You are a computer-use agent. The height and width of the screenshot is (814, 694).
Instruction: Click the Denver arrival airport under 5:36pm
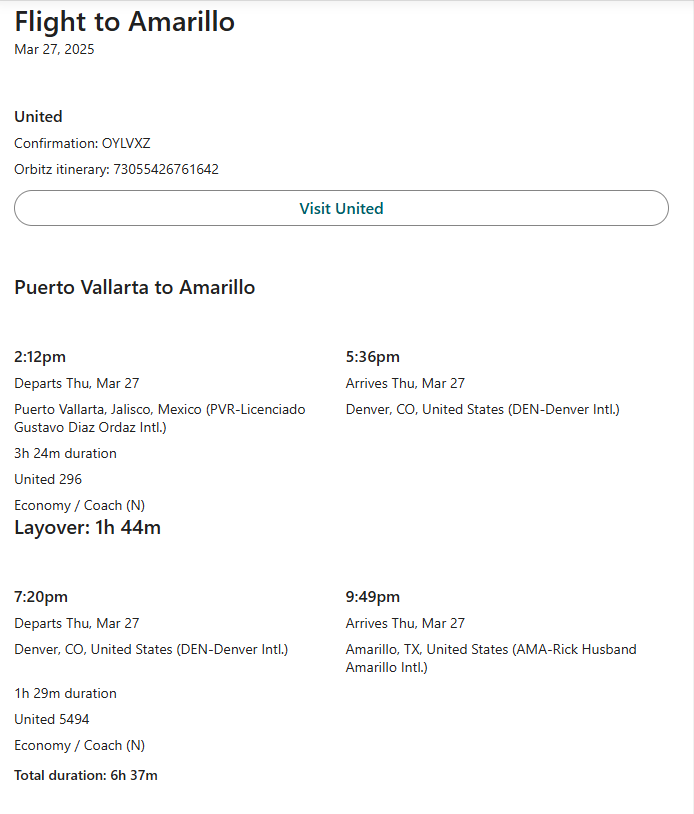coord(482,409)
